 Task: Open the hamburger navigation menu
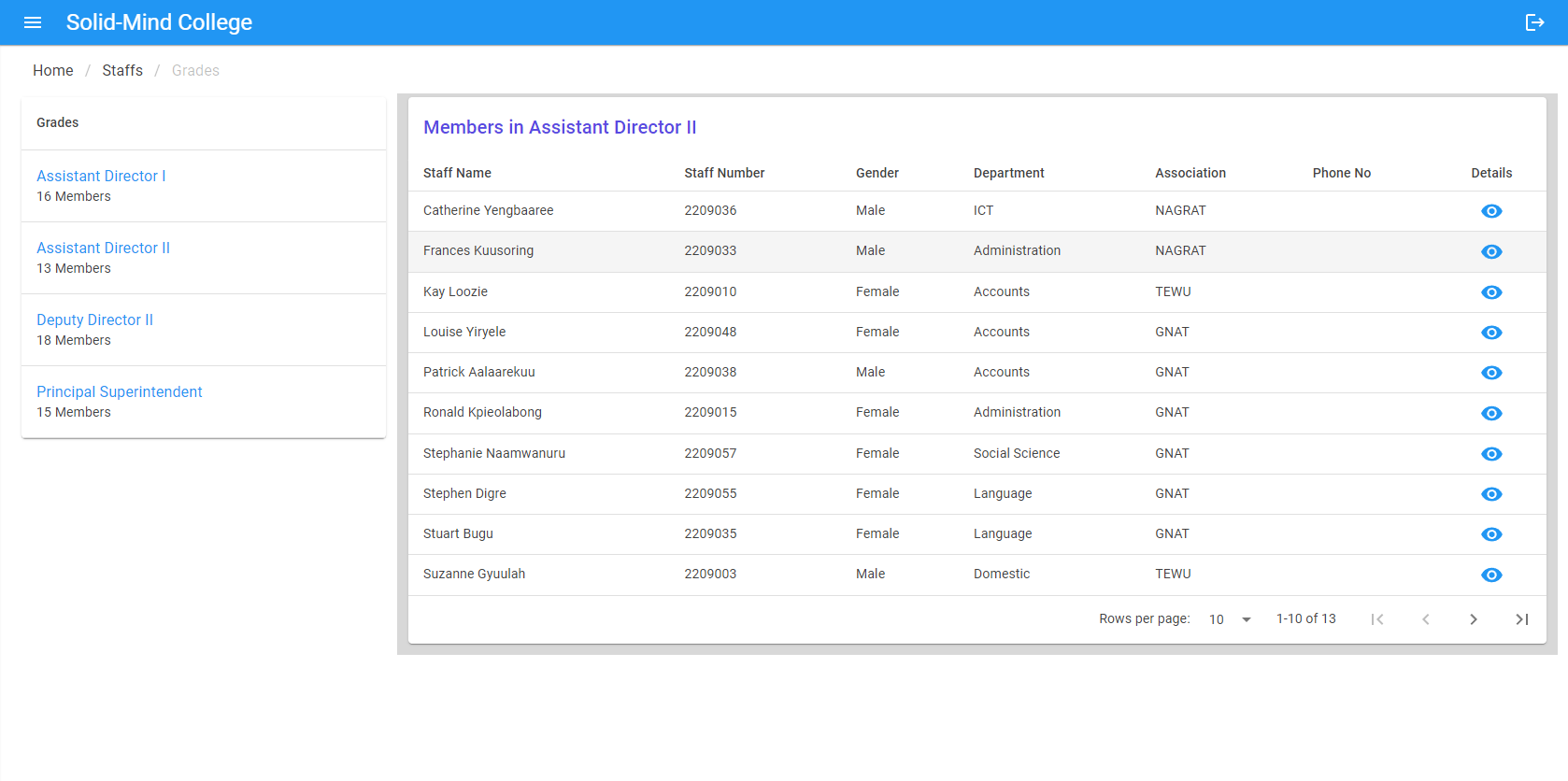pos(33,22)
